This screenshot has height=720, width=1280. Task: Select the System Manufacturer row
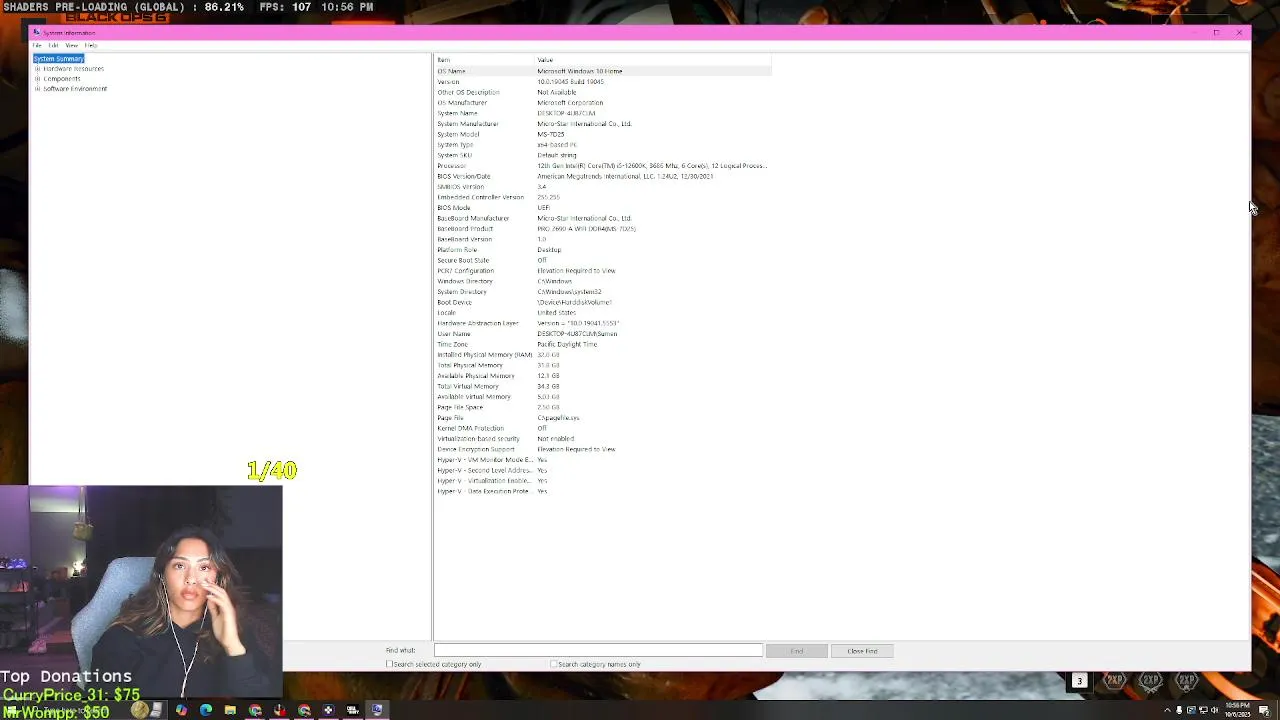pos(603,124)
